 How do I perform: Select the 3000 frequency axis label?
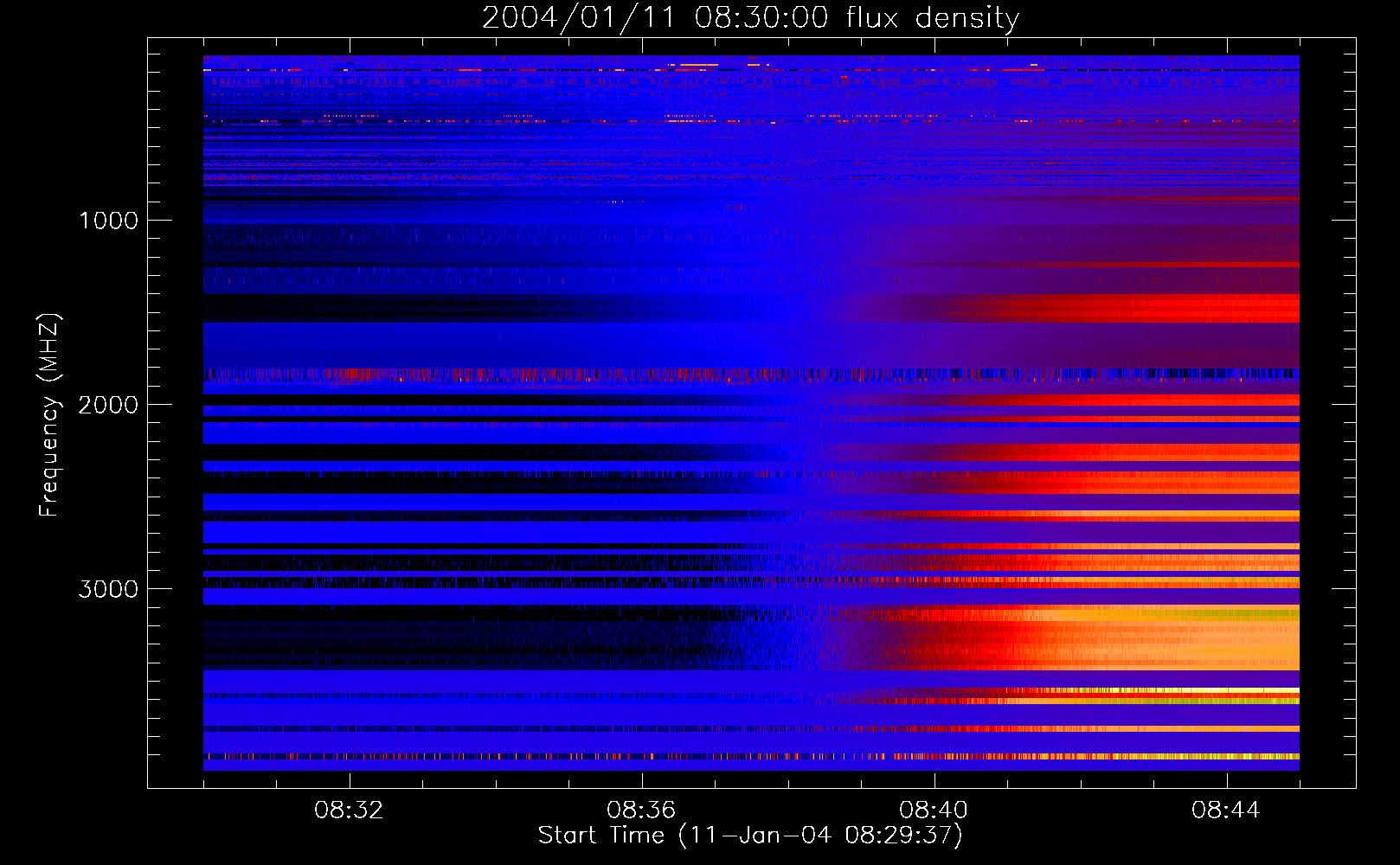coord(108,589)
